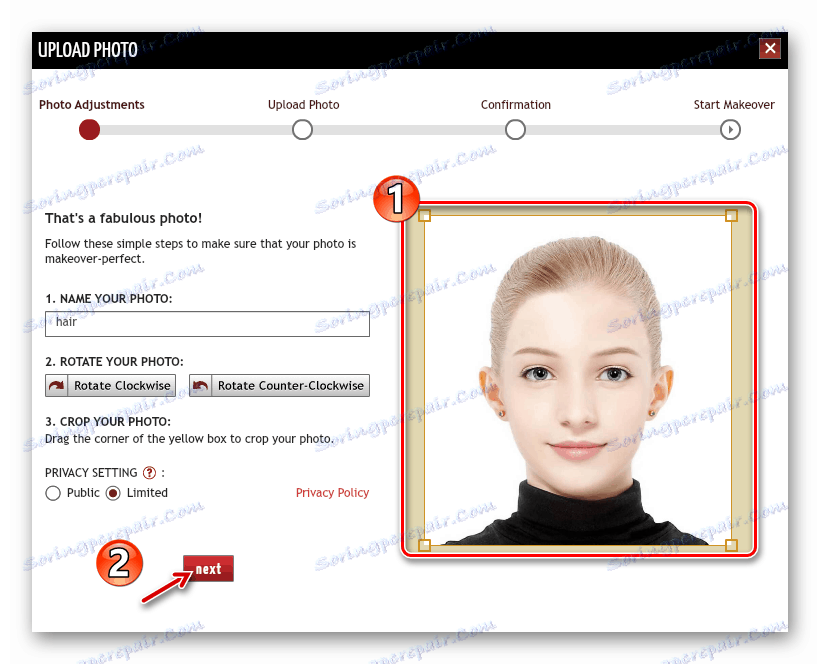This screenshot has height=664, width=820.
Task: Click the Photo Adjustments step circle
Action: [x=89, y=130]
